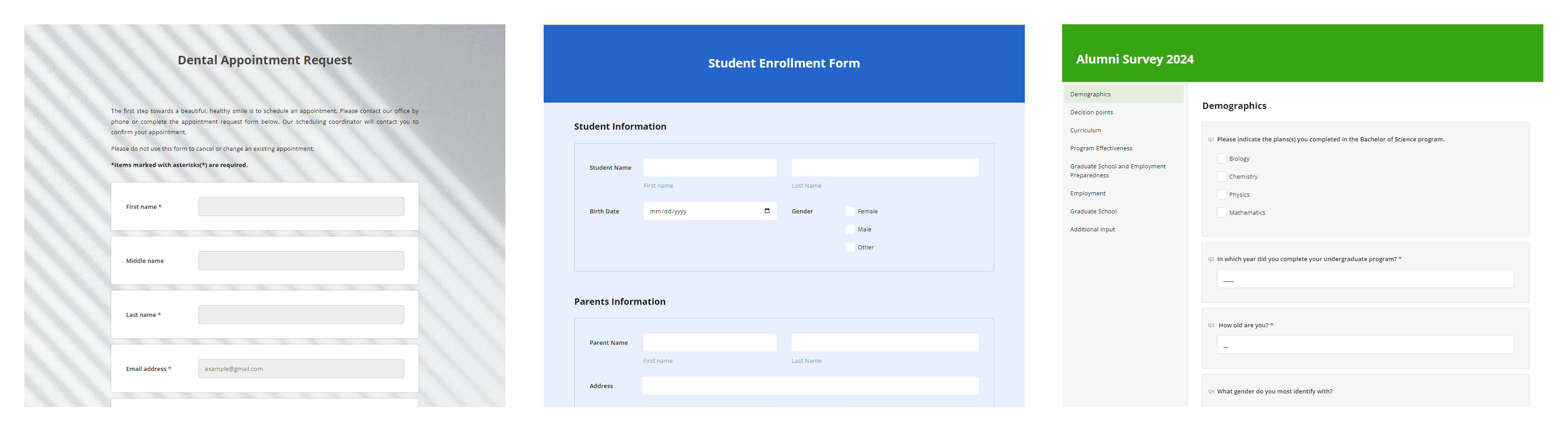Click the Email address field
Screen dimensions: 1568x429
[x=301, y=368]
